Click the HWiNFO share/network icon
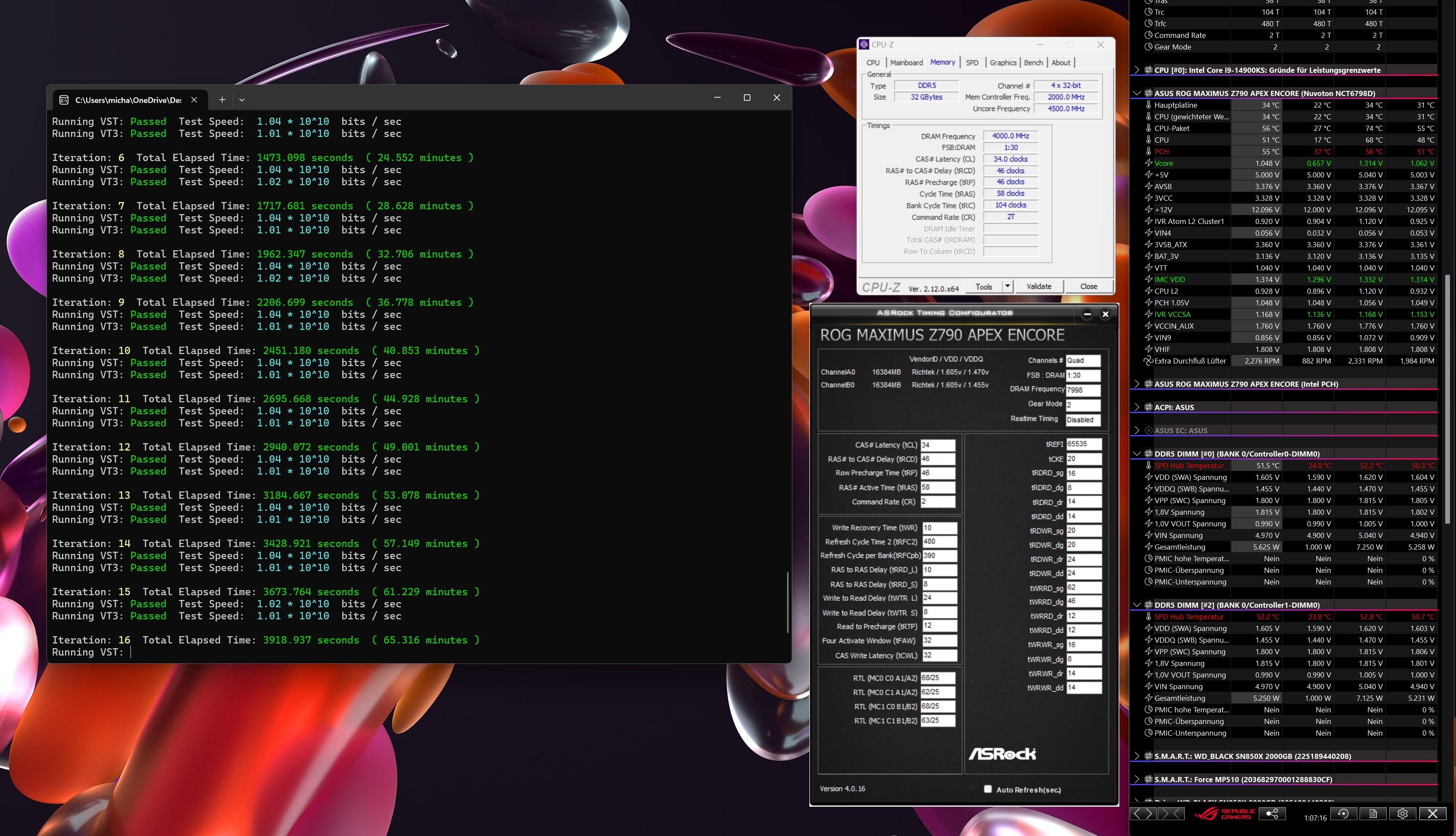 [x=1272, y=814]
